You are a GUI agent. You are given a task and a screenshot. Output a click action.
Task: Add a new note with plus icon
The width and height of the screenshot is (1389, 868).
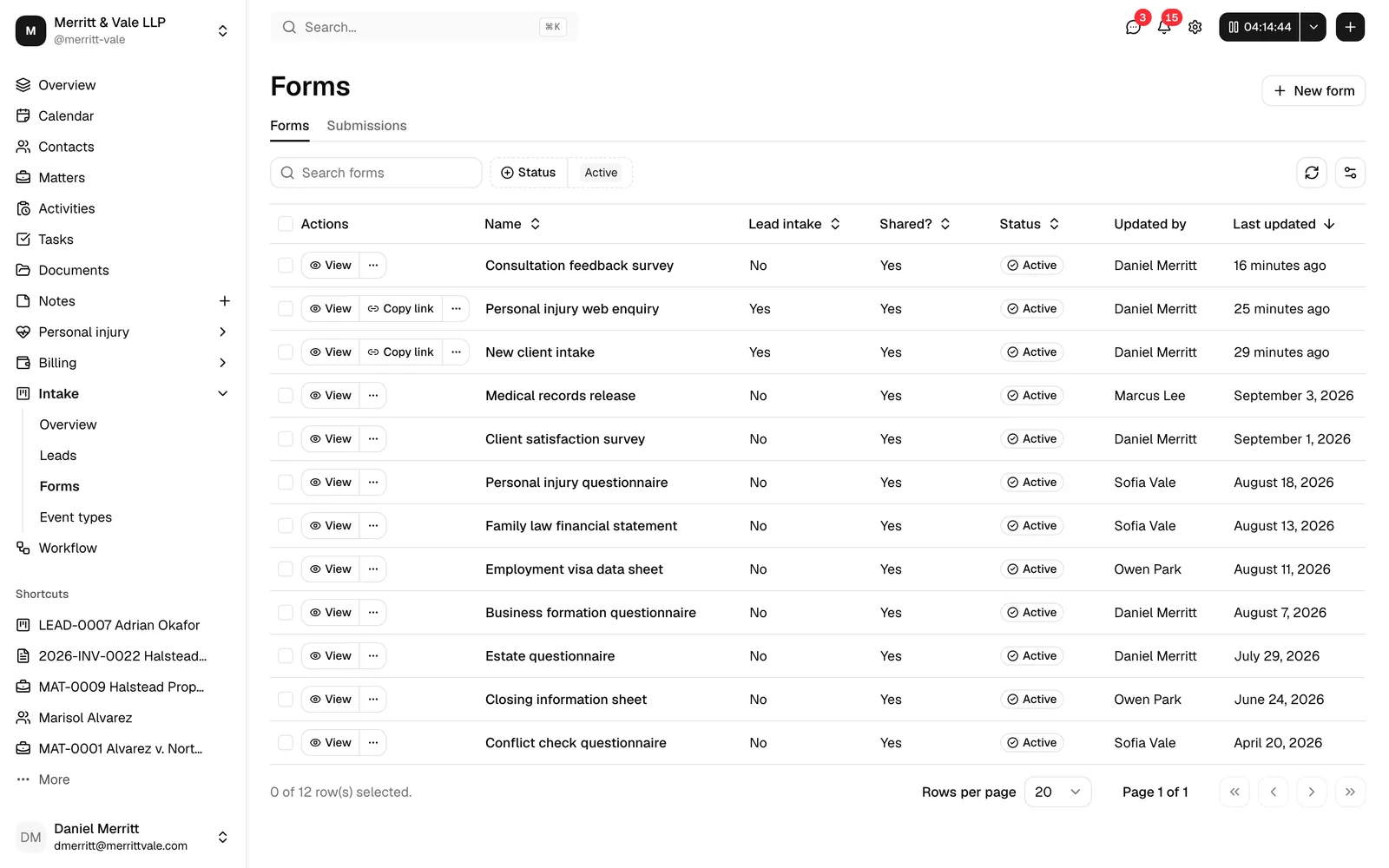(x=224, y=301)
